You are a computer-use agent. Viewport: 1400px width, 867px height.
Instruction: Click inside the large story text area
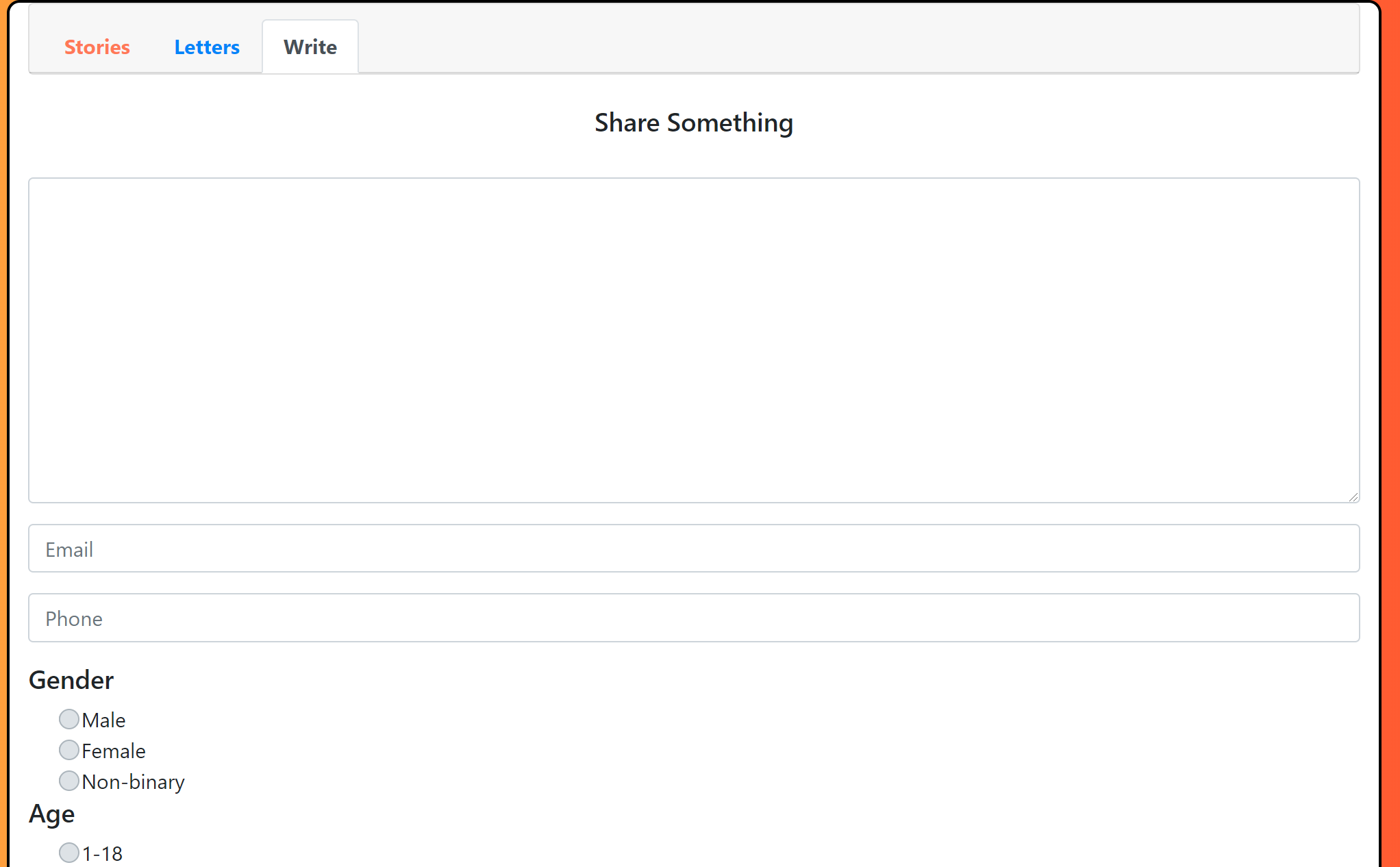[x=693, y=340]
